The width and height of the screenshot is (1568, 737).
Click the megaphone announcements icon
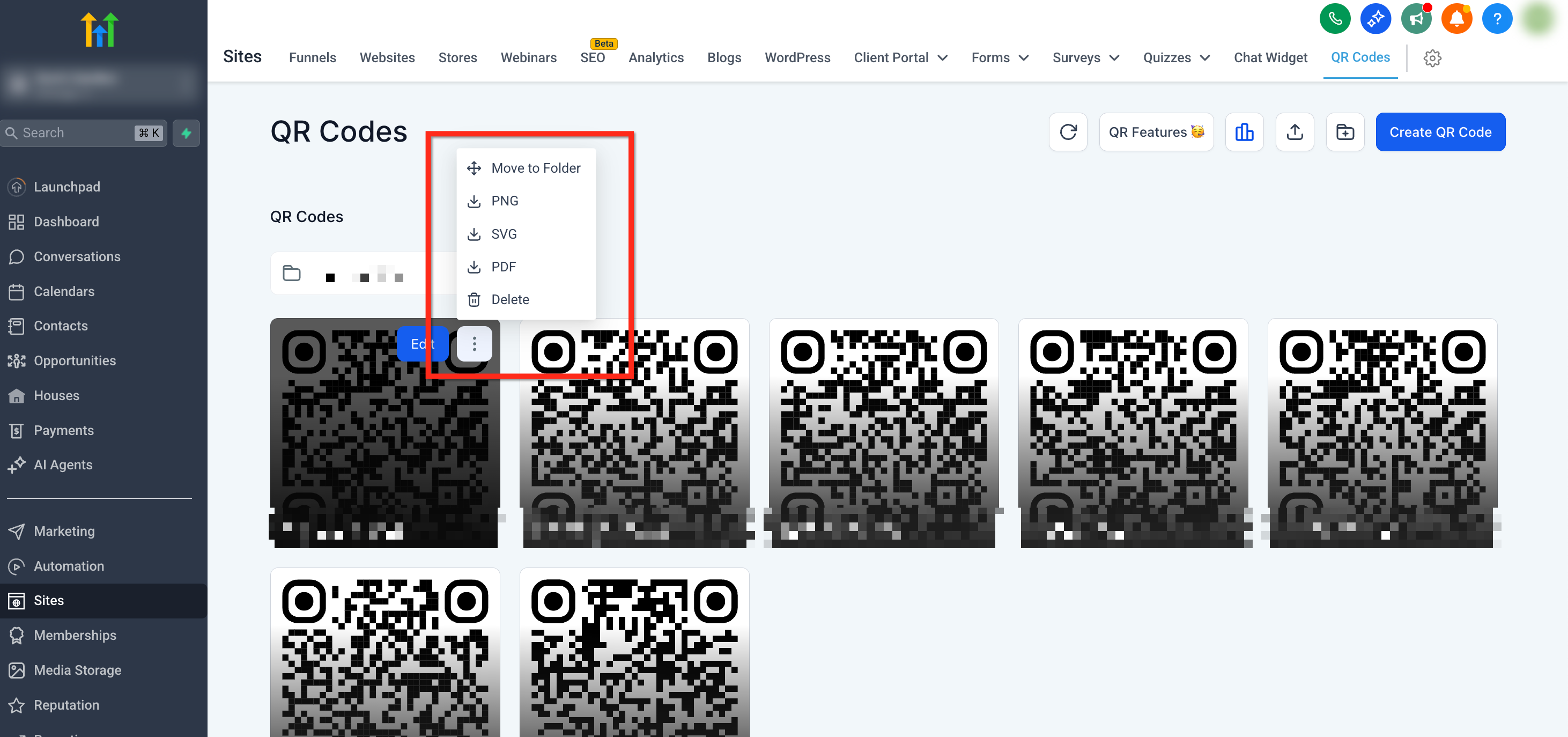point(1416,19)
